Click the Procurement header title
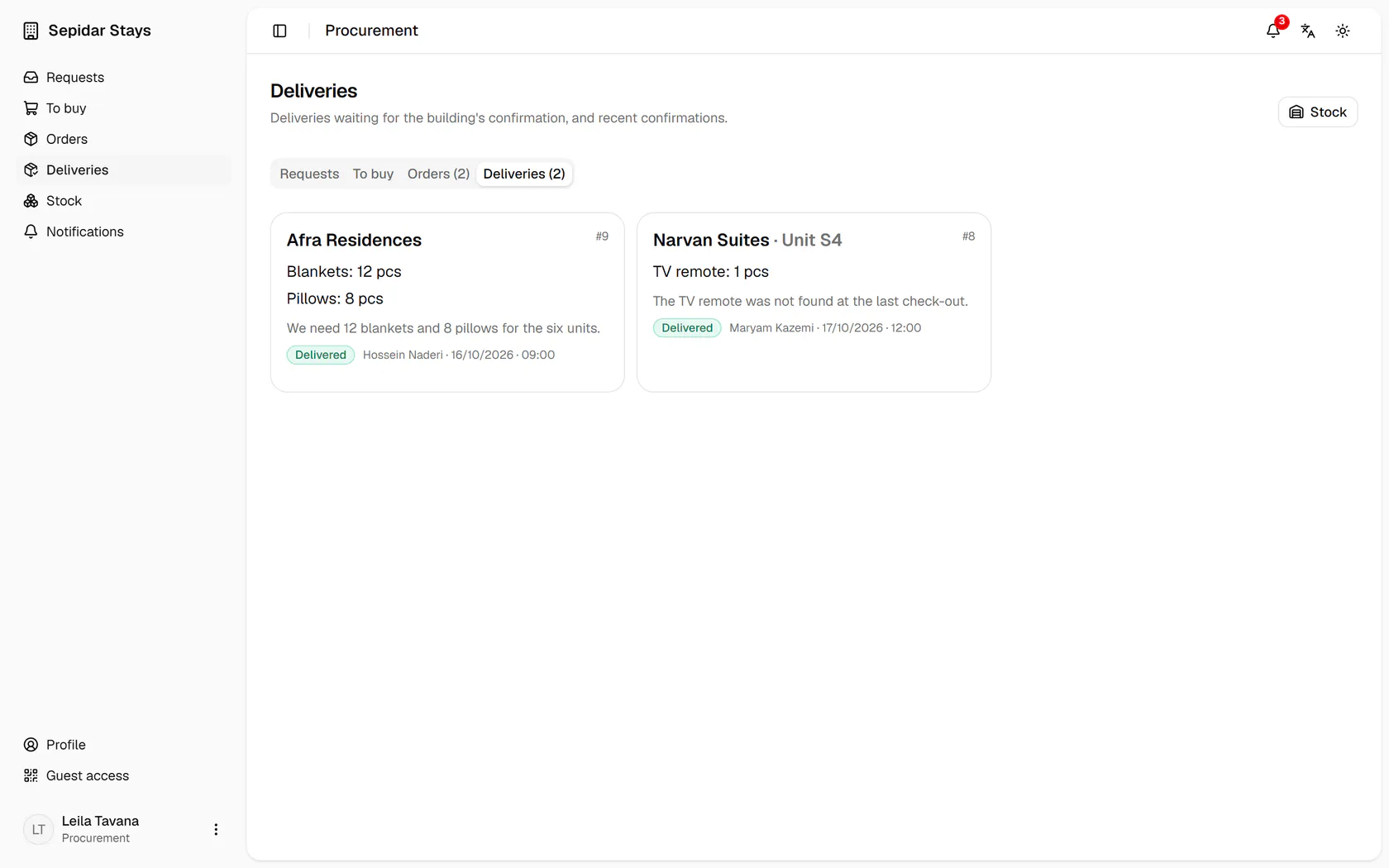 [x=371, y=31]
